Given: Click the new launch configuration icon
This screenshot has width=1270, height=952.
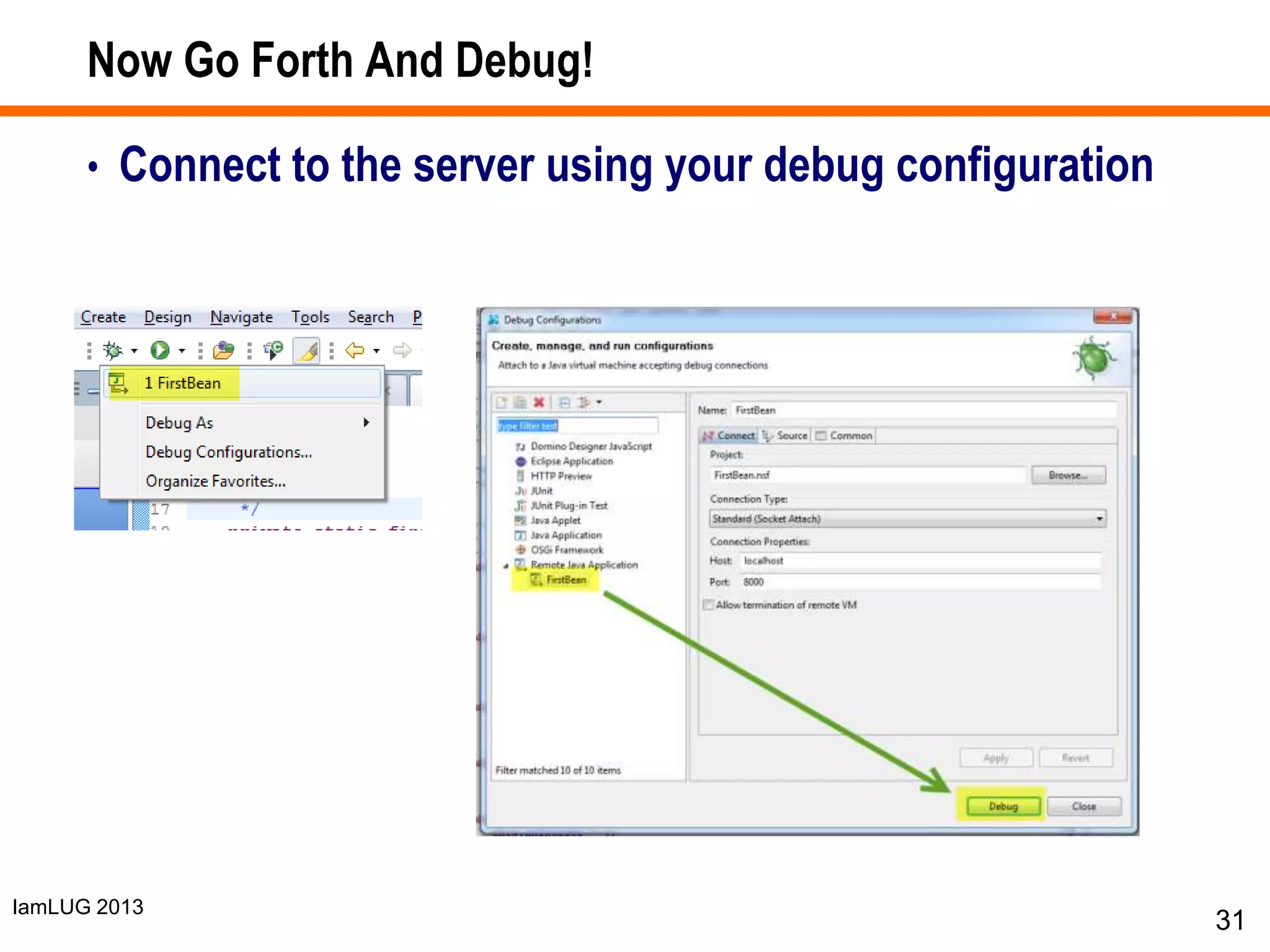Looking at the screenshot, I should tap(502, 403).
